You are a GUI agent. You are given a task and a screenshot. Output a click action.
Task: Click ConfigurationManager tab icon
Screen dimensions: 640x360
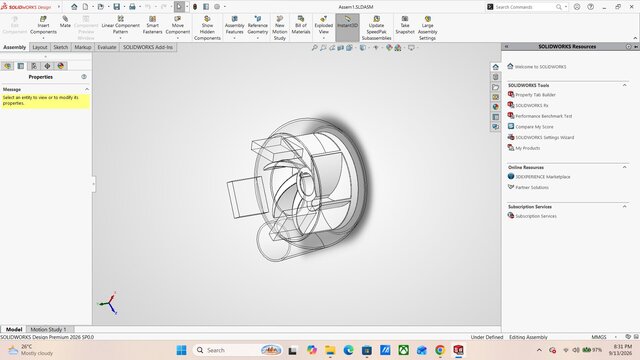34,66
